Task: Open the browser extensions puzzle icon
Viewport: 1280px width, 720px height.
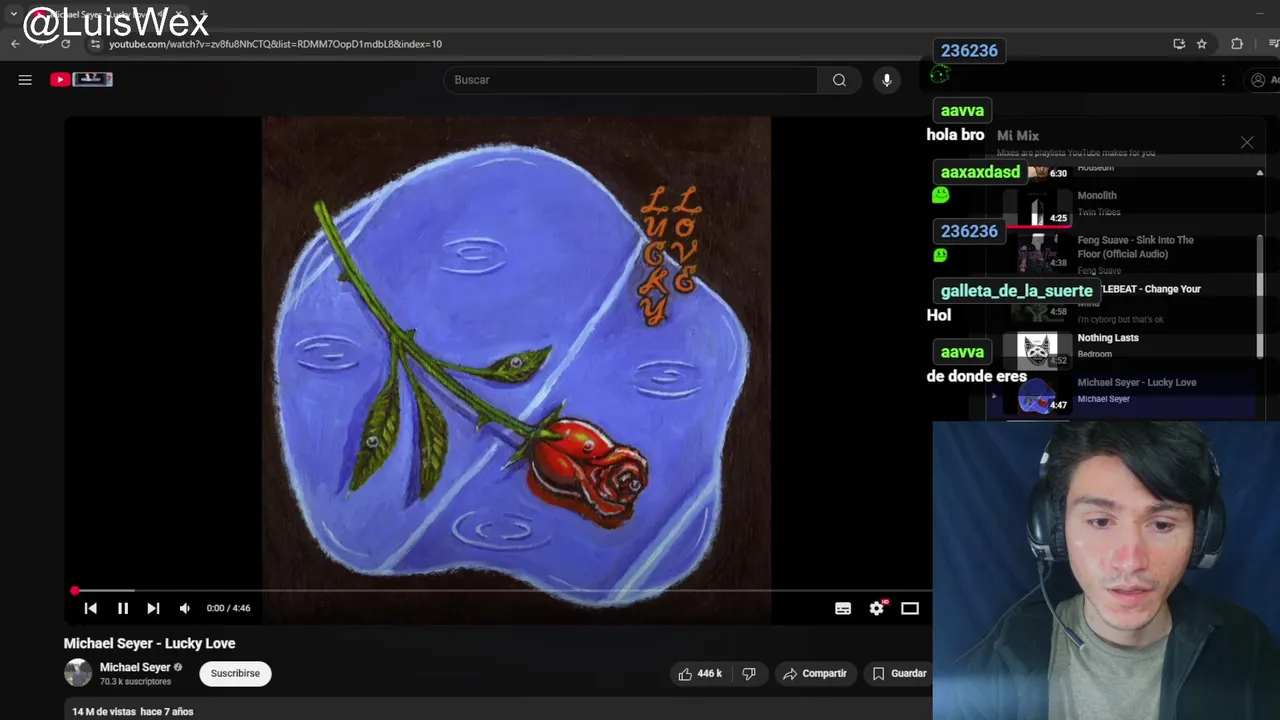Action: (1237, 44)
